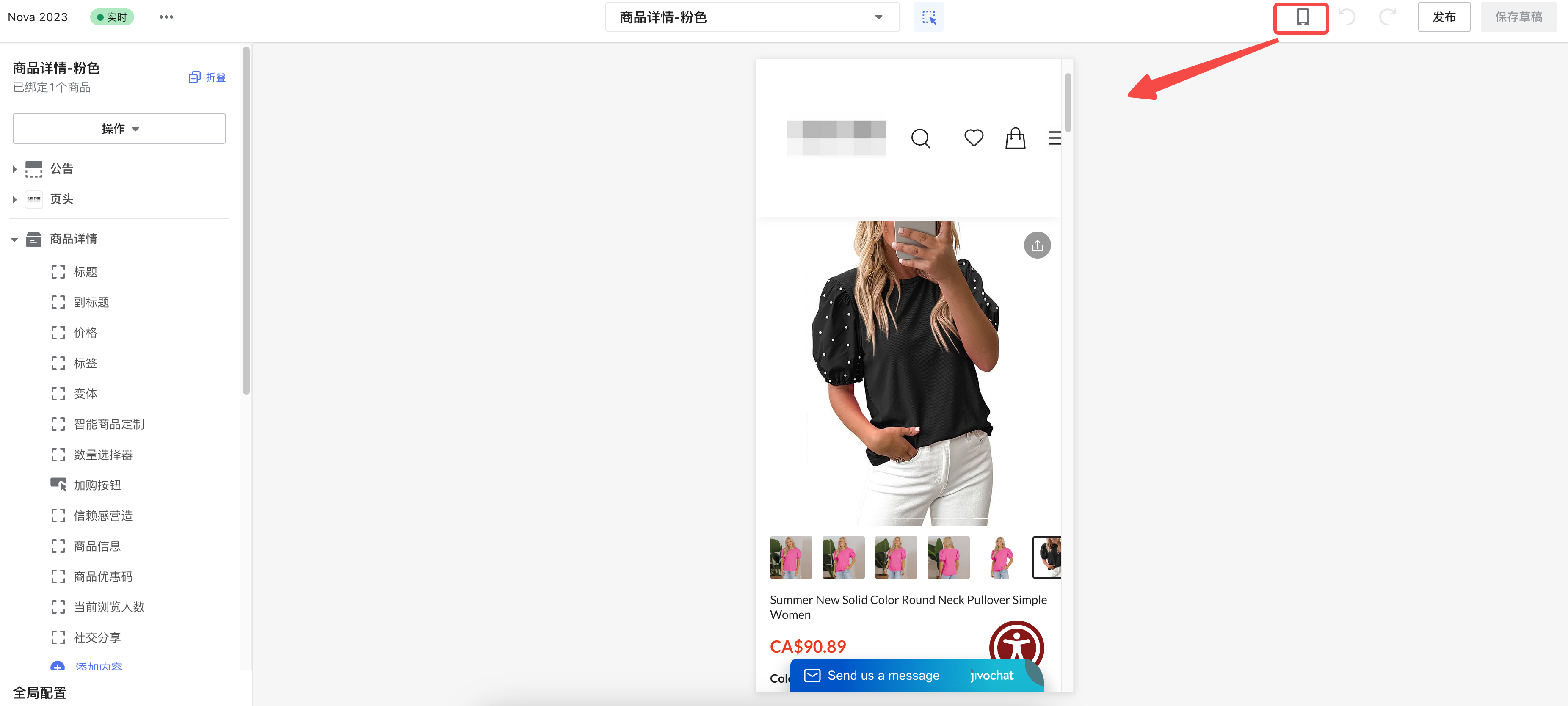Open the 商品详情-粉色 template dropdown

(x=752, y=18)
